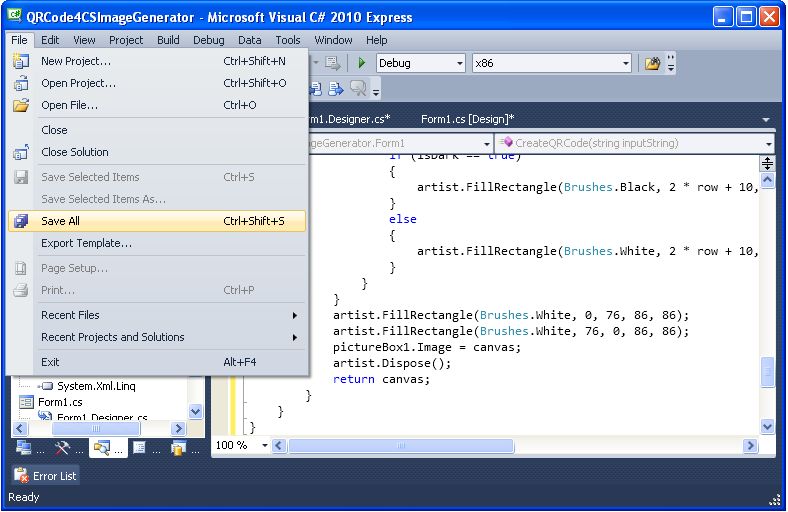The width and height of the screenshot is (788, 512).
Task: Click the start-page toolbar icon left of run arrow
Action: coord(333,63)
